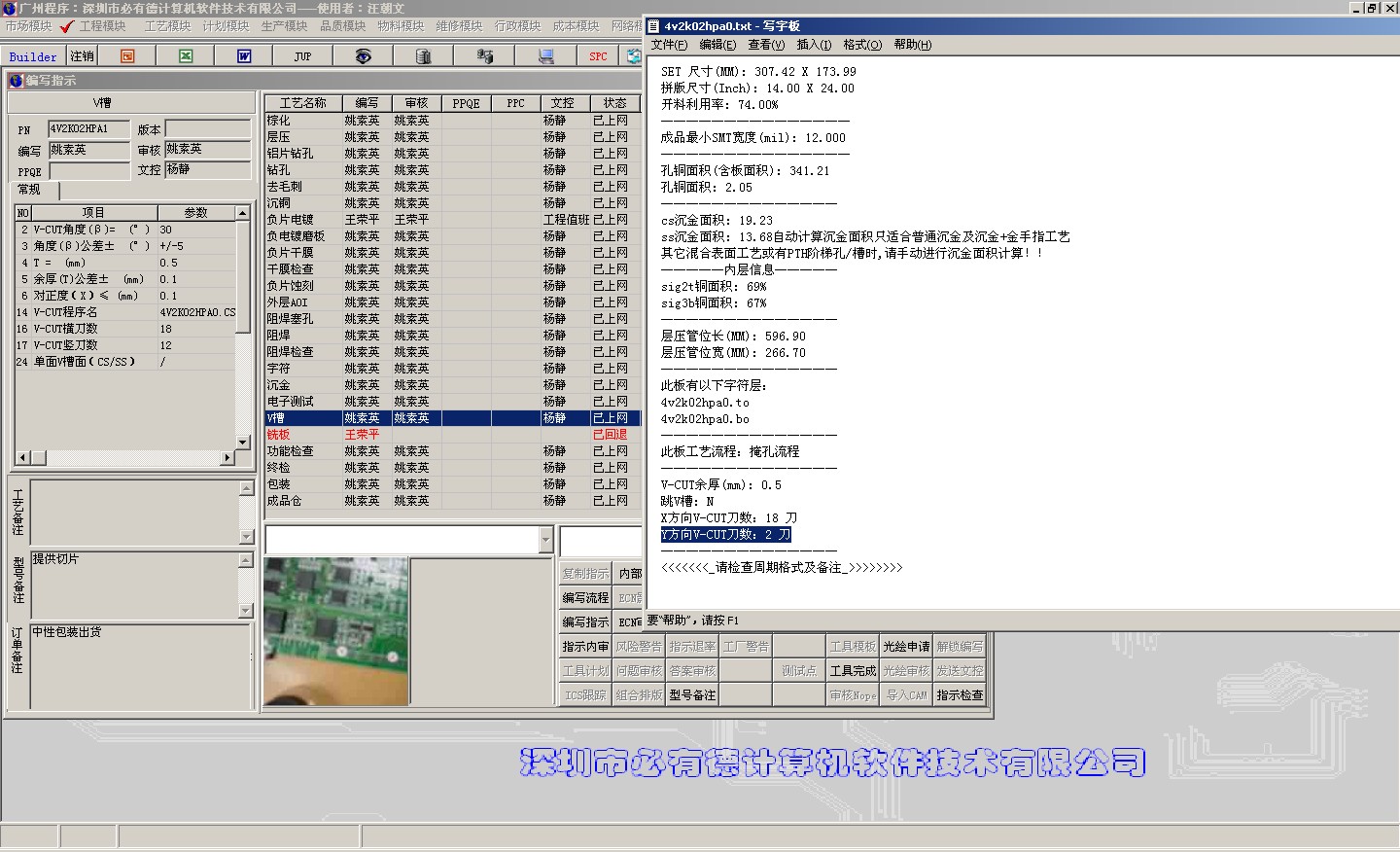Click the Word export toolbar icon

pos(244,56)
